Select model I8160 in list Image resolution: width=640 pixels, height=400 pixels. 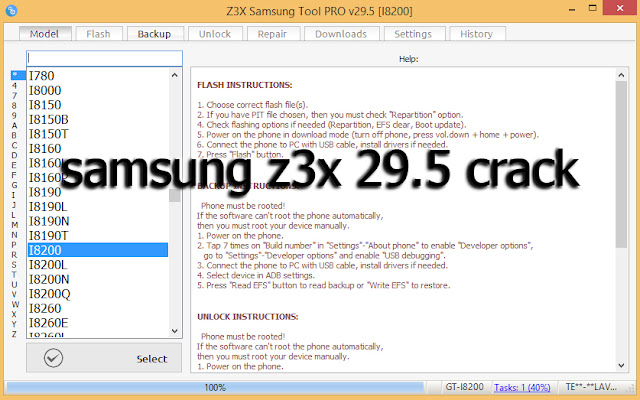point(98,149)
